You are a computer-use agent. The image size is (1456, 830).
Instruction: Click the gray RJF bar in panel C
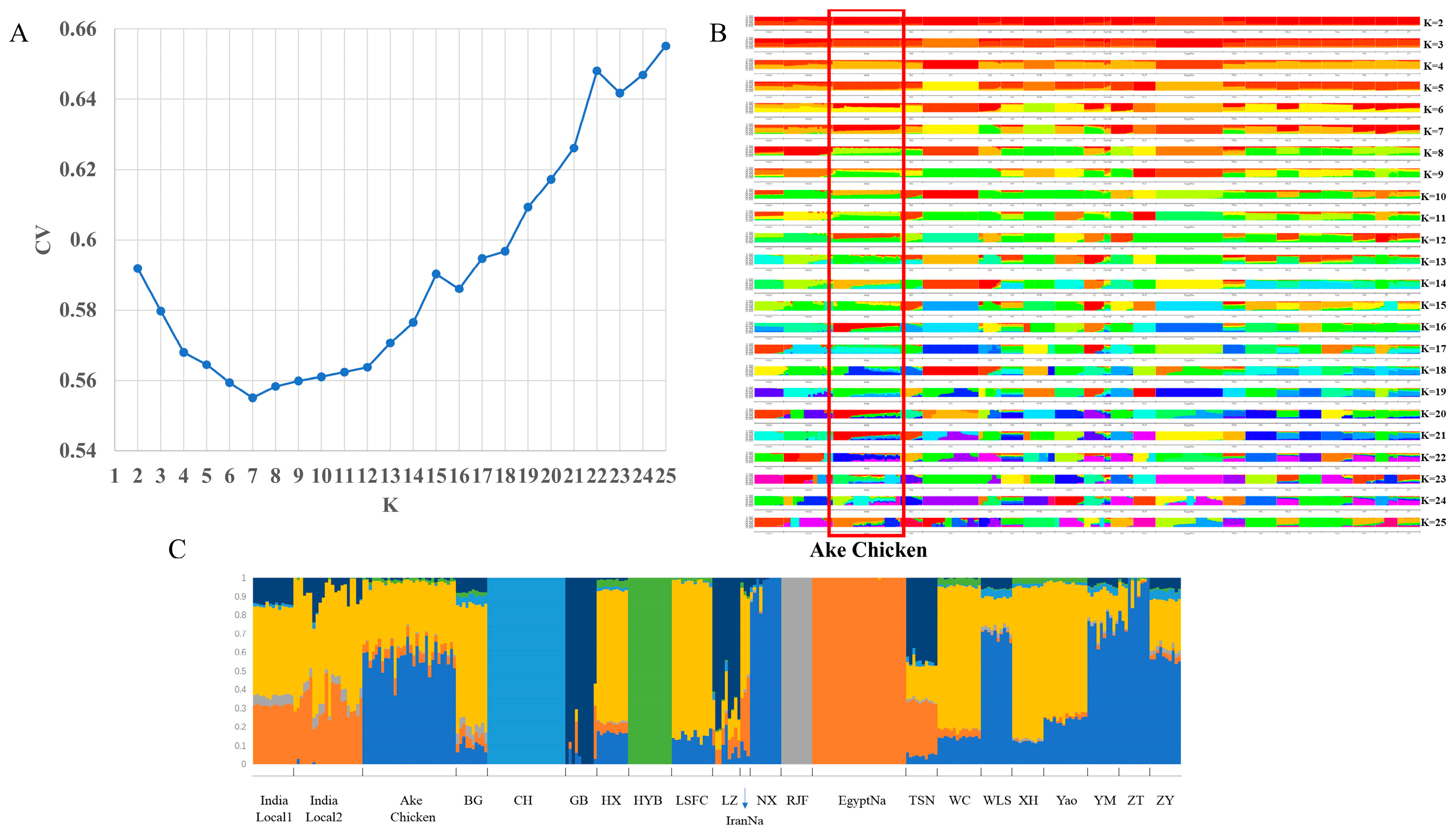pos(796,670)
